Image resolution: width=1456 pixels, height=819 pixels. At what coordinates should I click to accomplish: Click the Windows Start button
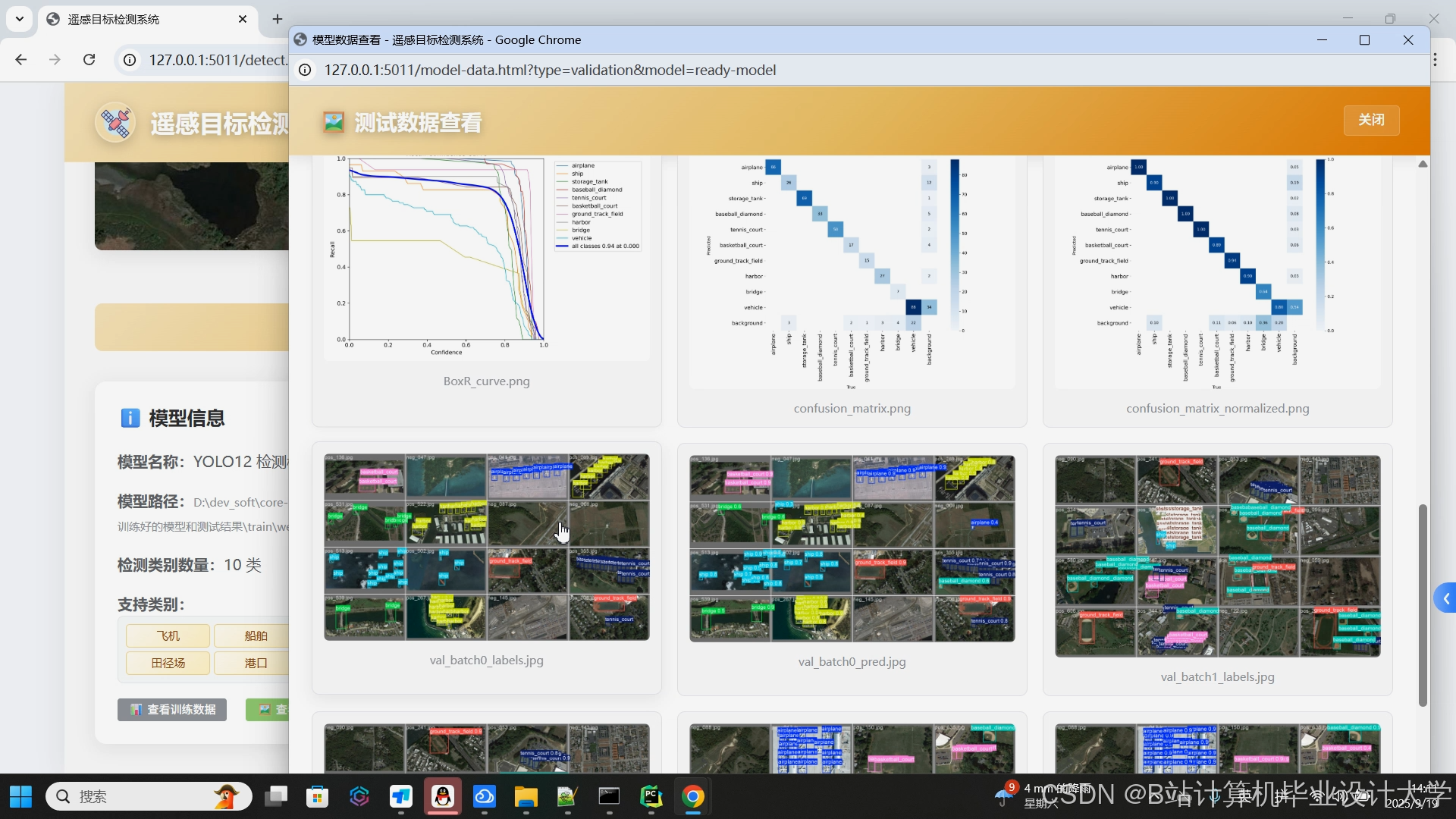pyautogui.click(x=21, y=796)
